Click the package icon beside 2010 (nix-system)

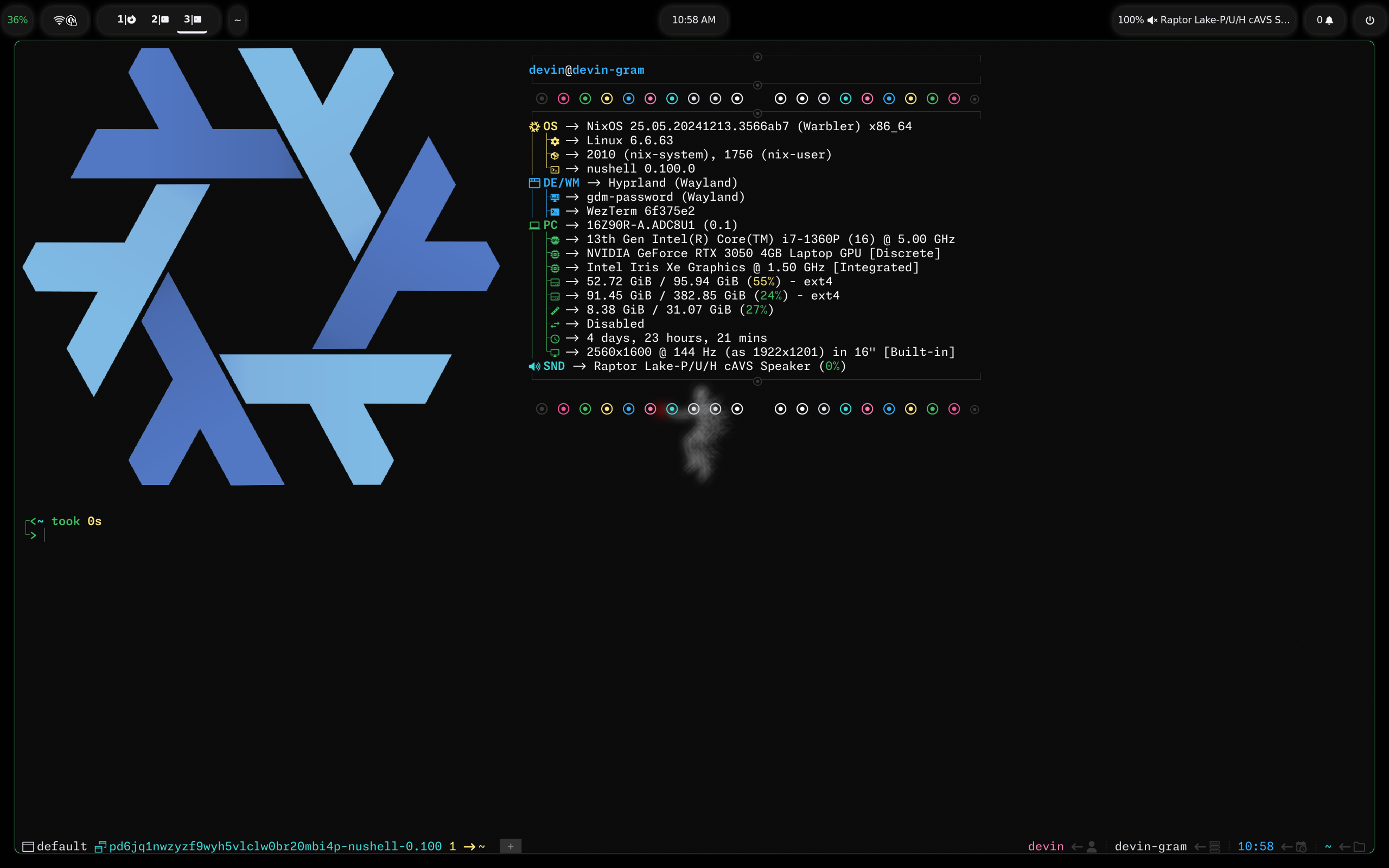coord(555,156)
